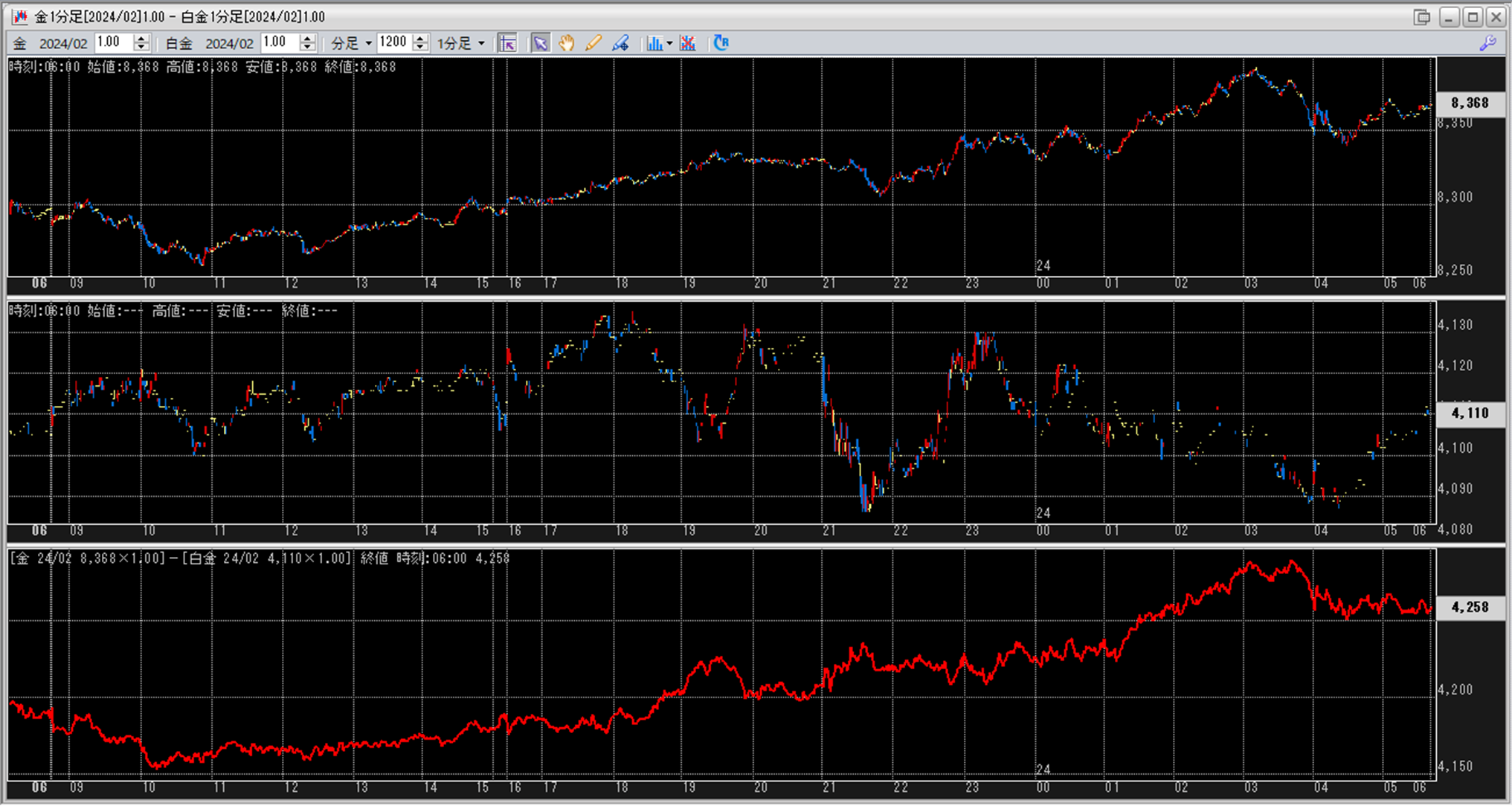The height and width of the screenshot is (806, 1512).
Task: Increase the 1200 bar count stepper
Action: pos(421,39)
